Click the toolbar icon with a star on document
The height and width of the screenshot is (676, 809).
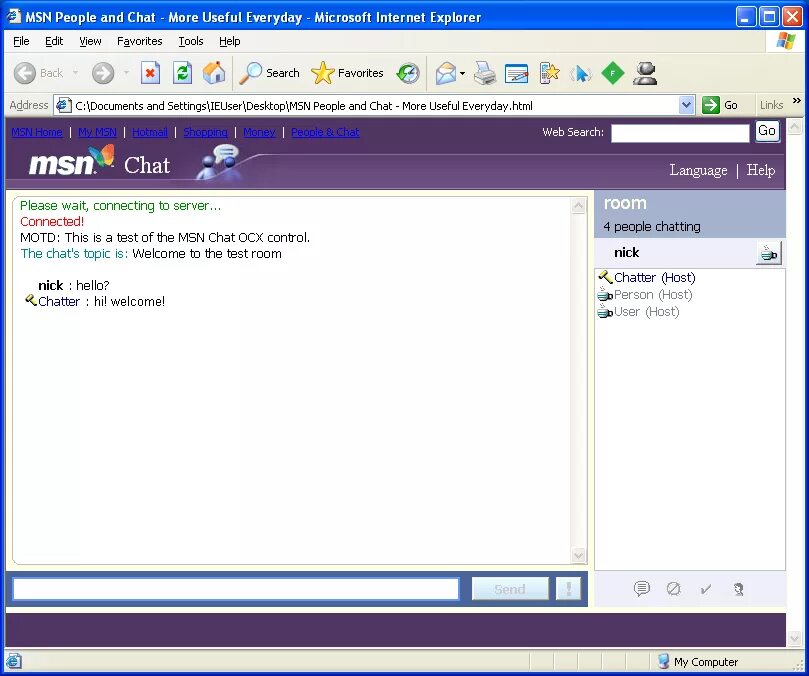pyautogui.click(x=549, y=73)
